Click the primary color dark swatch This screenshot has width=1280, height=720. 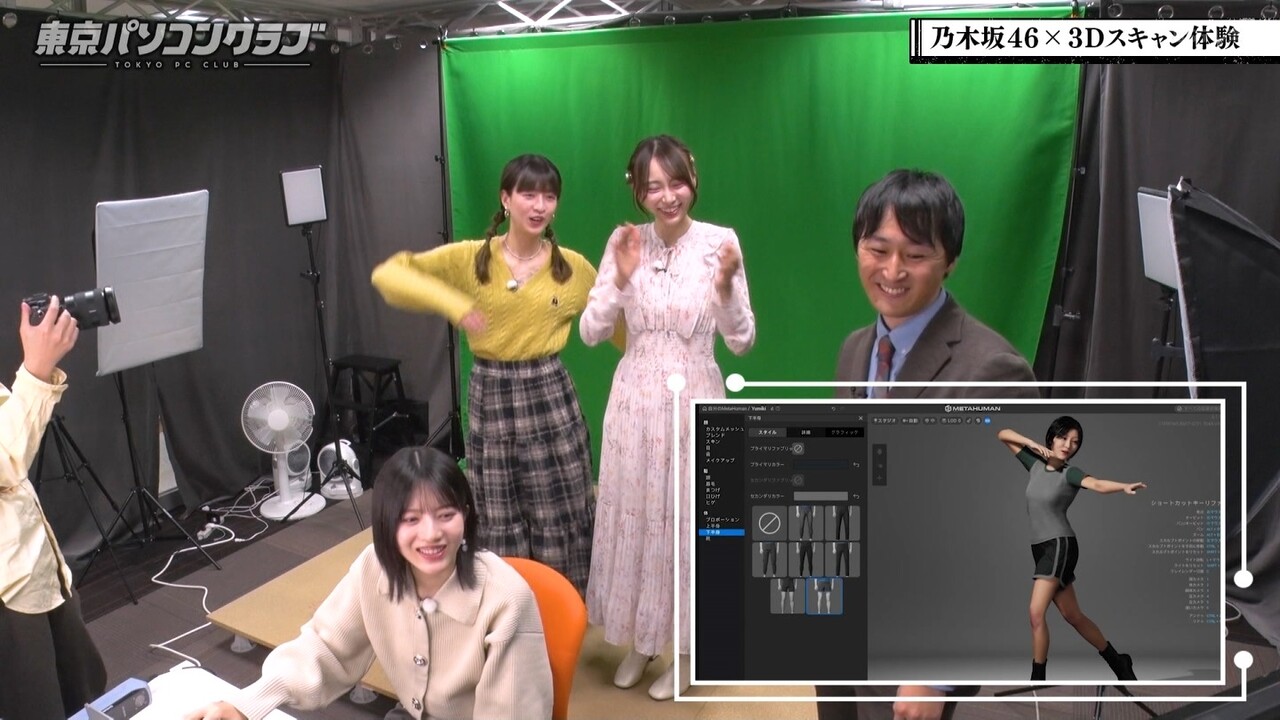click(821, 465)
